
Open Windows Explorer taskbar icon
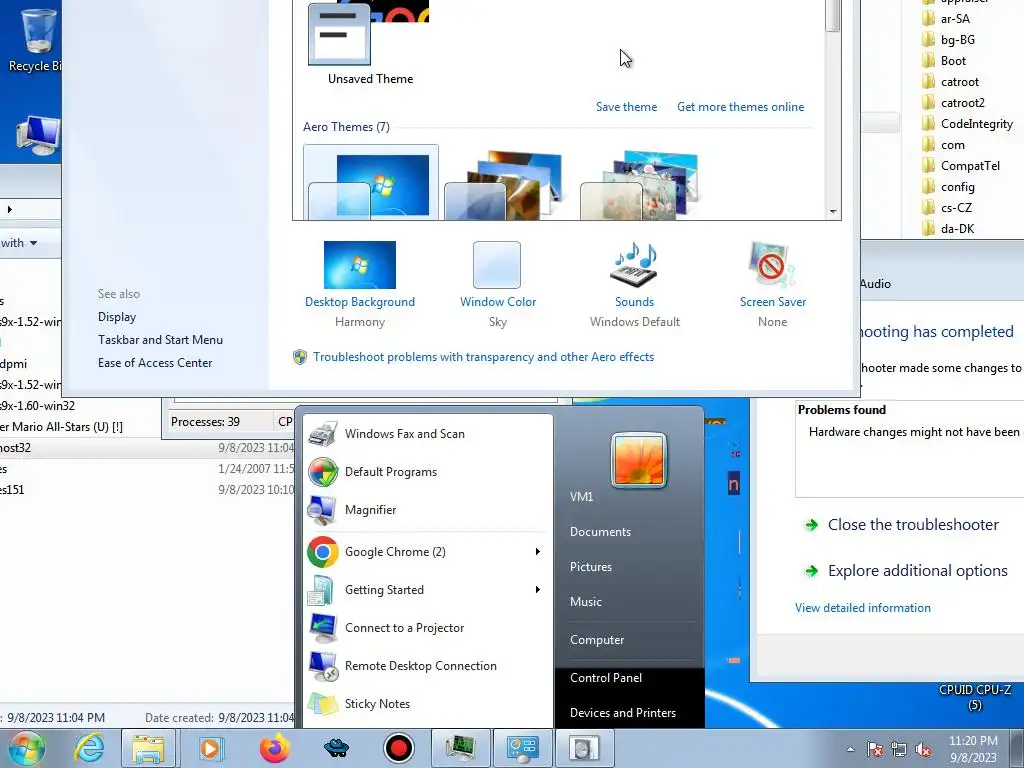coord(148,748)
